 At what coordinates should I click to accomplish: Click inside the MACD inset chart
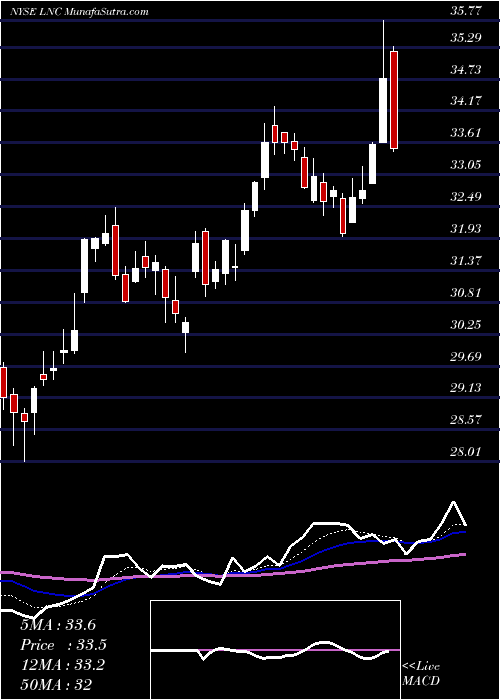coord(275,650)
